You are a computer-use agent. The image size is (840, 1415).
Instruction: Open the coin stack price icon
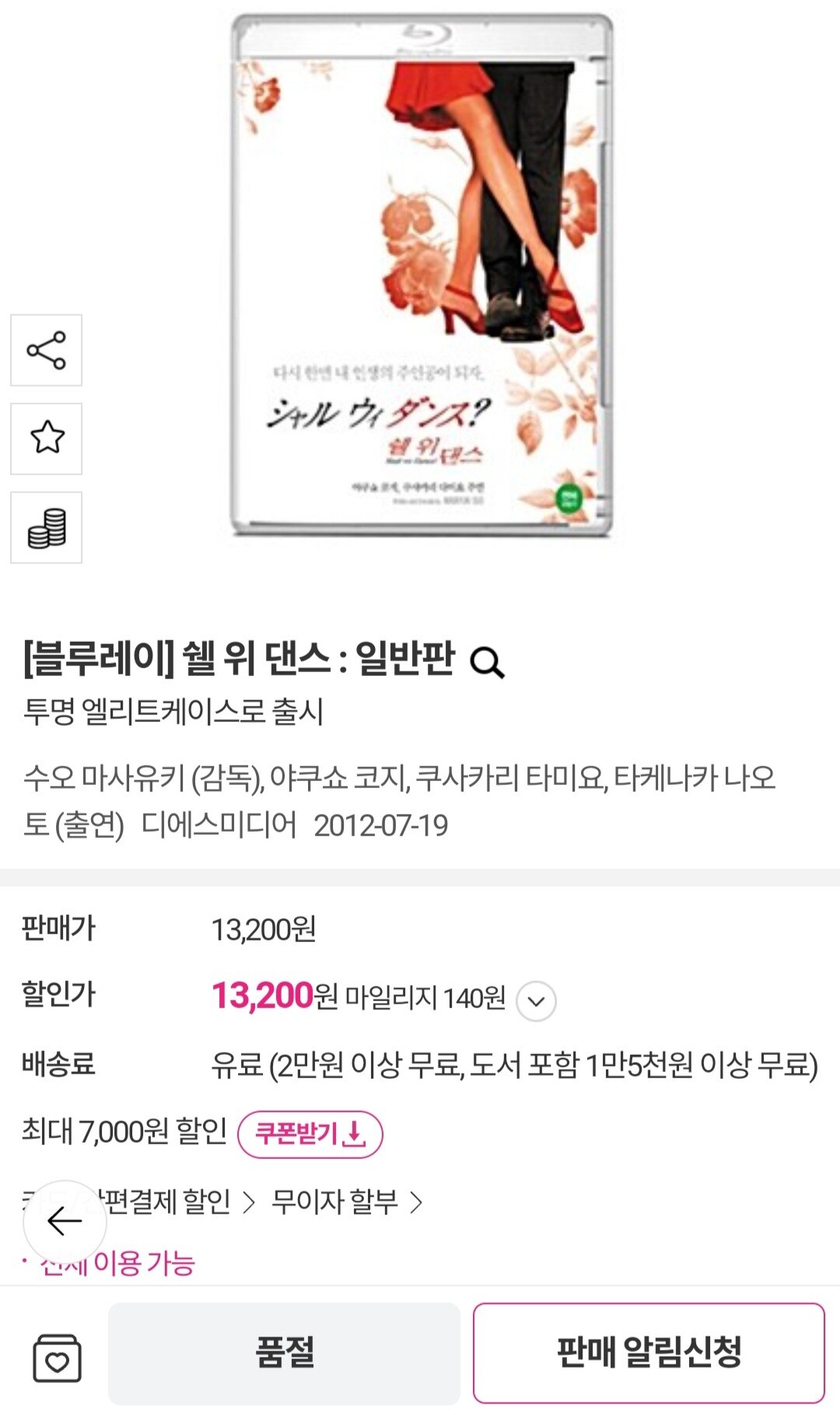pyautogui.click(x=46, y=527)
